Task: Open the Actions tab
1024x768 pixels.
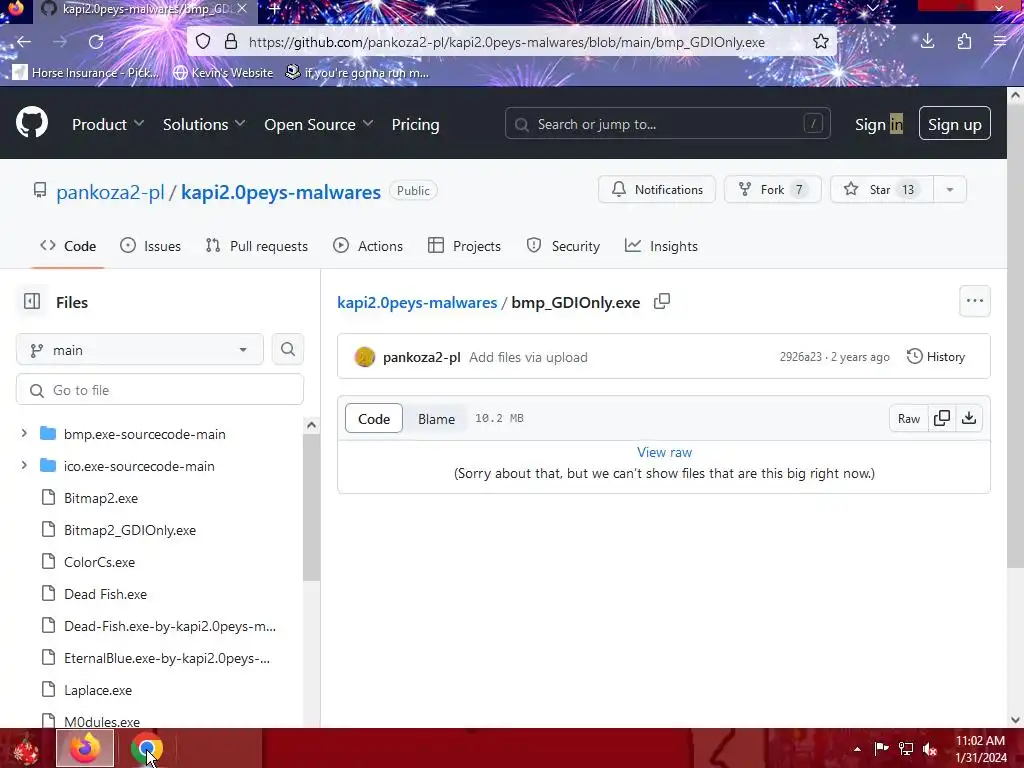Action: [368, 246]
